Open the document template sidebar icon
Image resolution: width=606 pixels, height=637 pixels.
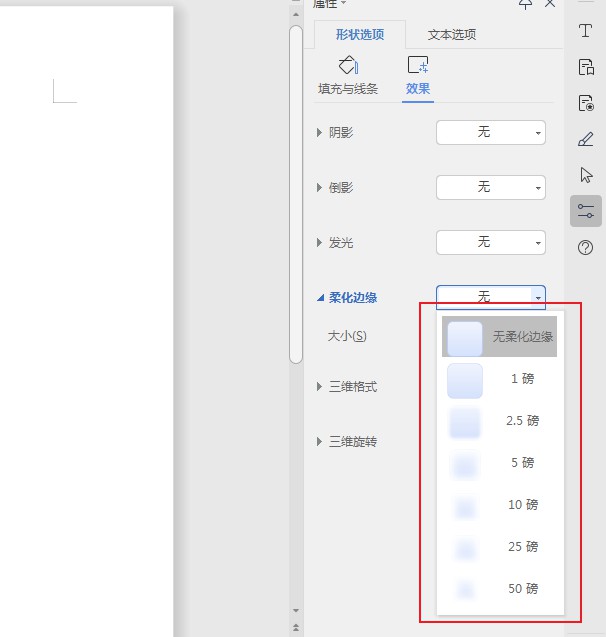point(586,67)
